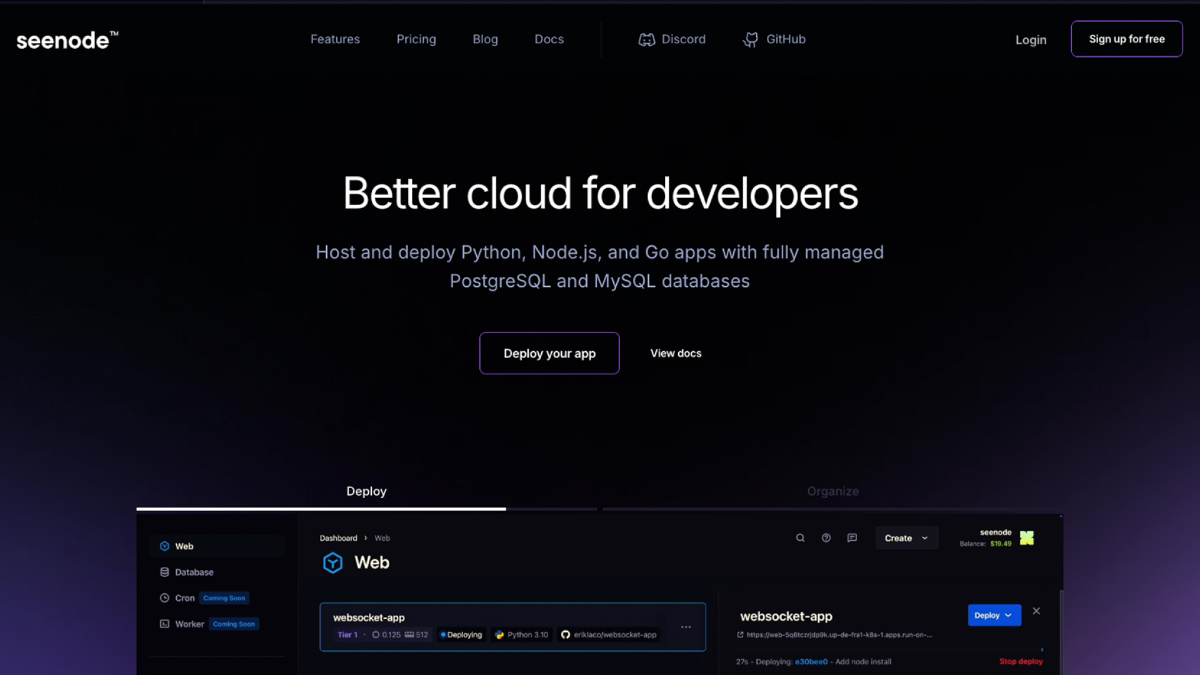Click the Stop deploy link
This screenshot has height=675, width=1200.
[x=1020, y=661]
